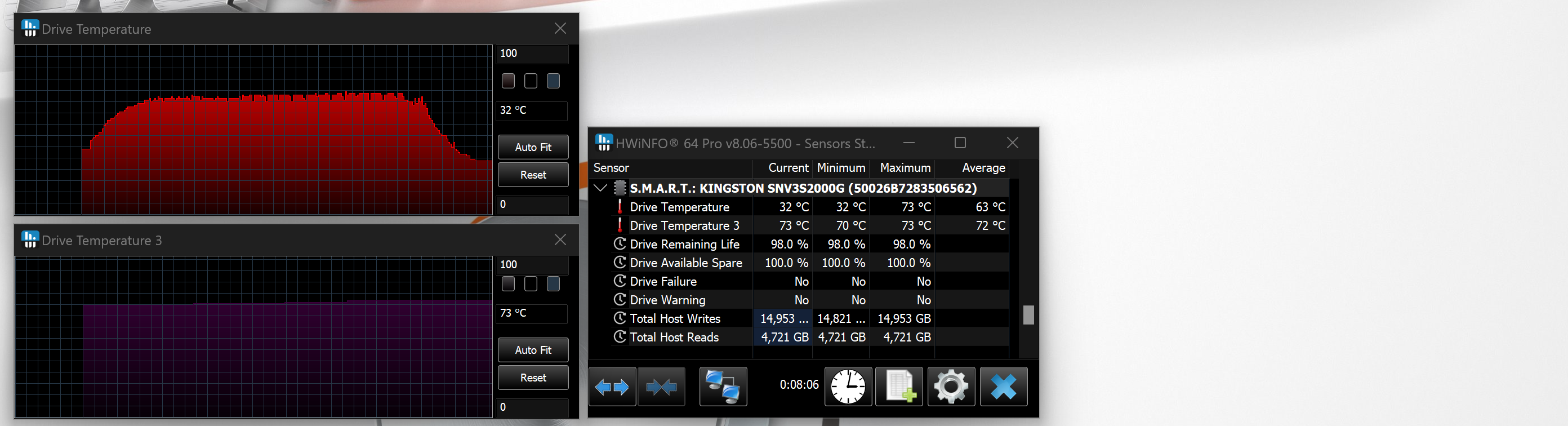Screen dimensions: 1568x426
Task: Click the Average column header
Action: tap(972, 168)
